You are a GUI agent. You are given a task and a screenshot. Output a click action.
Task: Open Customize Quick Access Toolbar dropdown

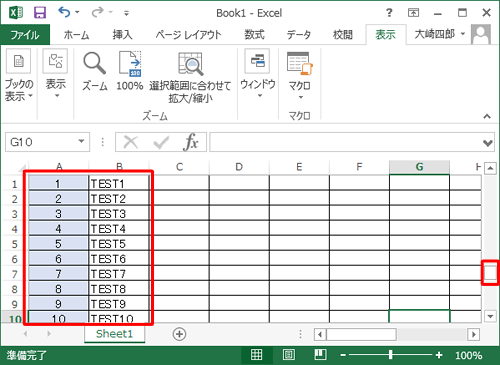tap(126, 13)
